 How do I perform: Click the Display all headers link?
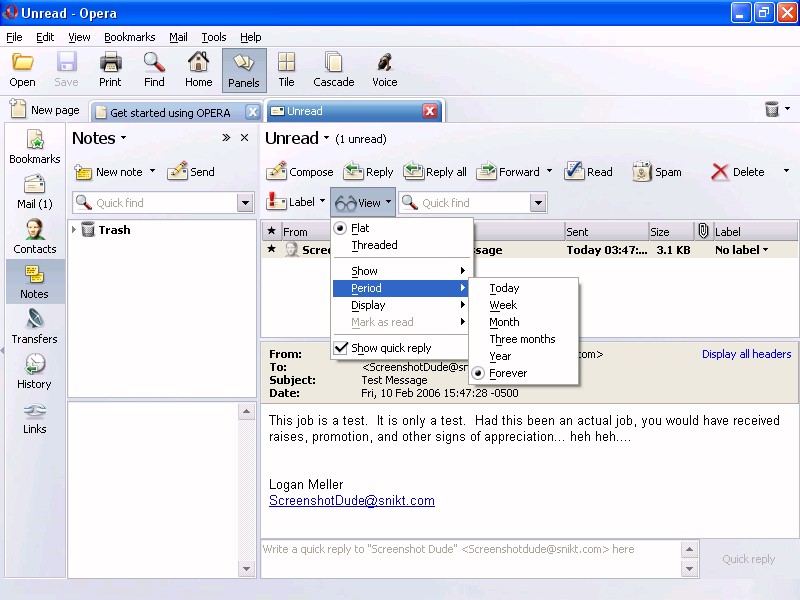(x=746, y=354)
